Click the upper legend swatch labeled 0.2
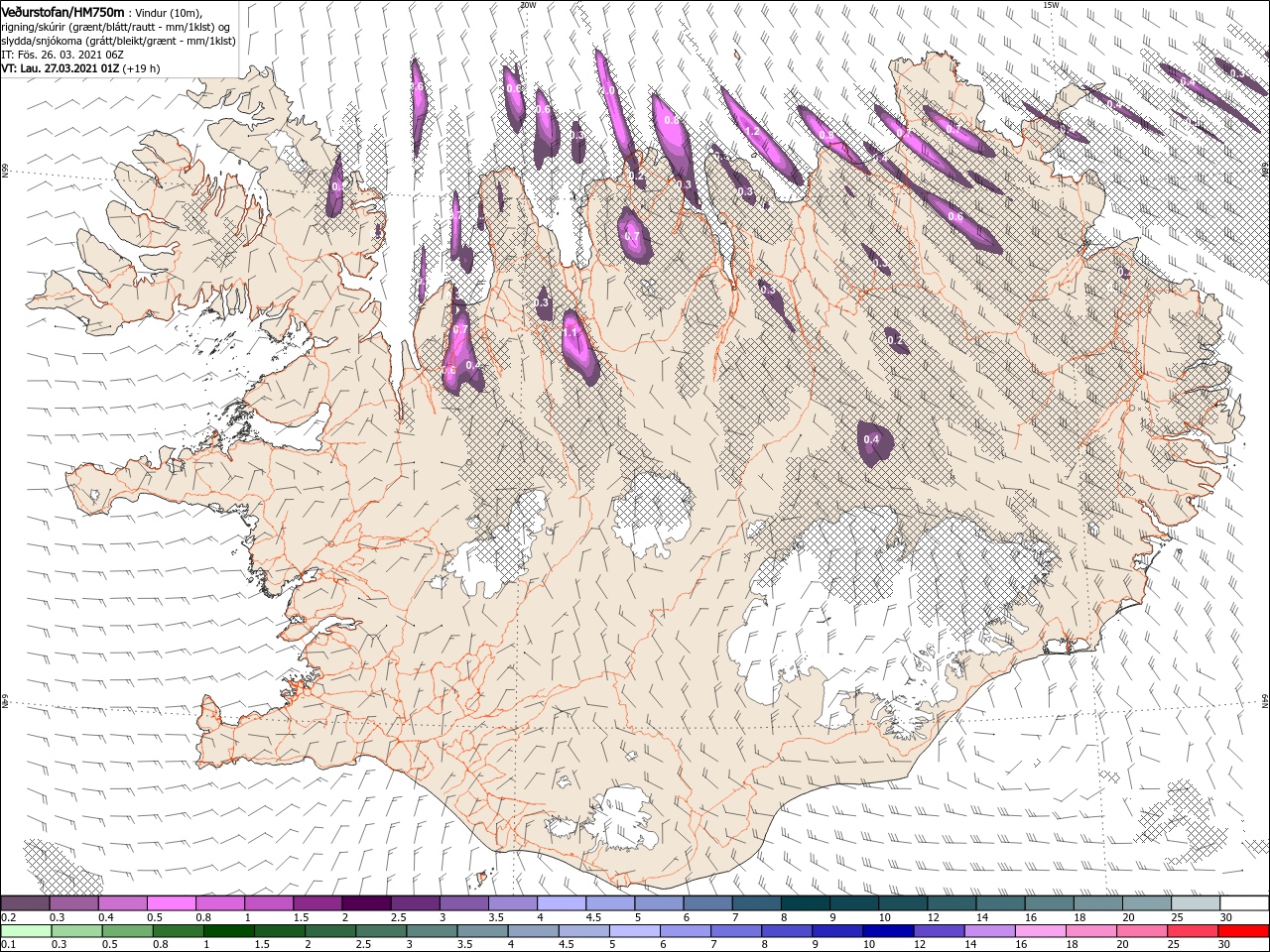The width and height of the screenshot is (1270, 952). tap(26, 903)
